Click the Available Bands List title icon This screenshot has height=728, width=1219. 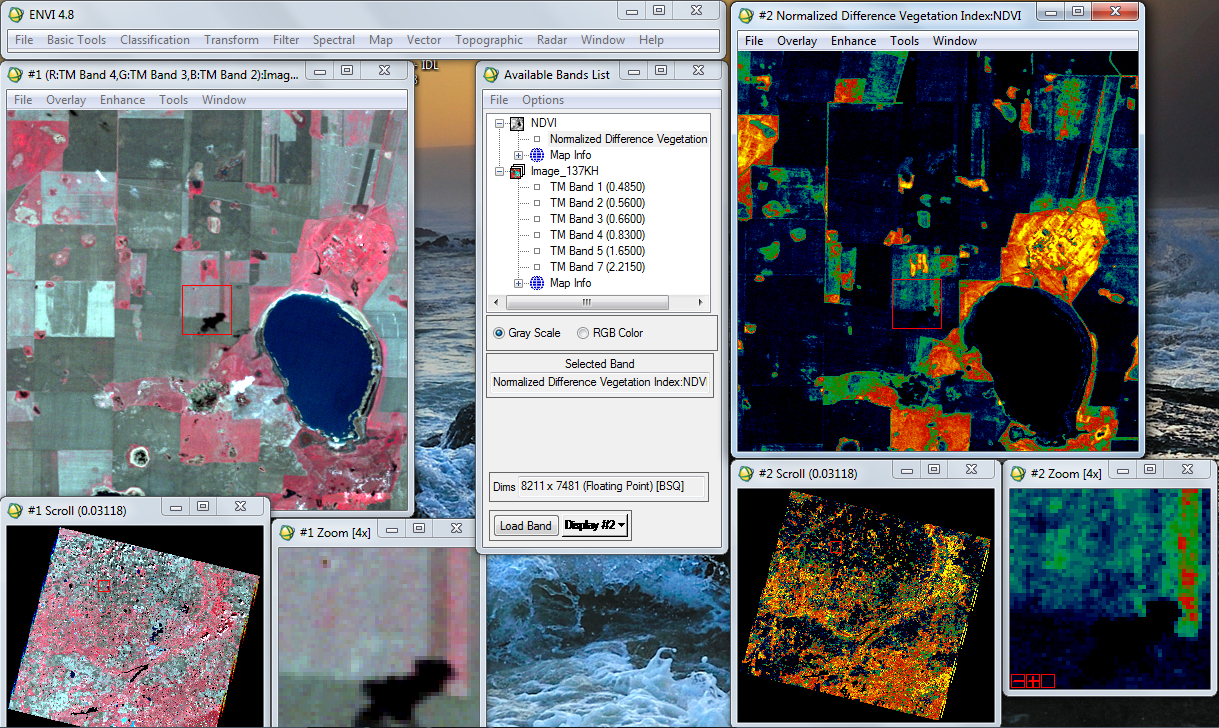click(x=490, y=74)
